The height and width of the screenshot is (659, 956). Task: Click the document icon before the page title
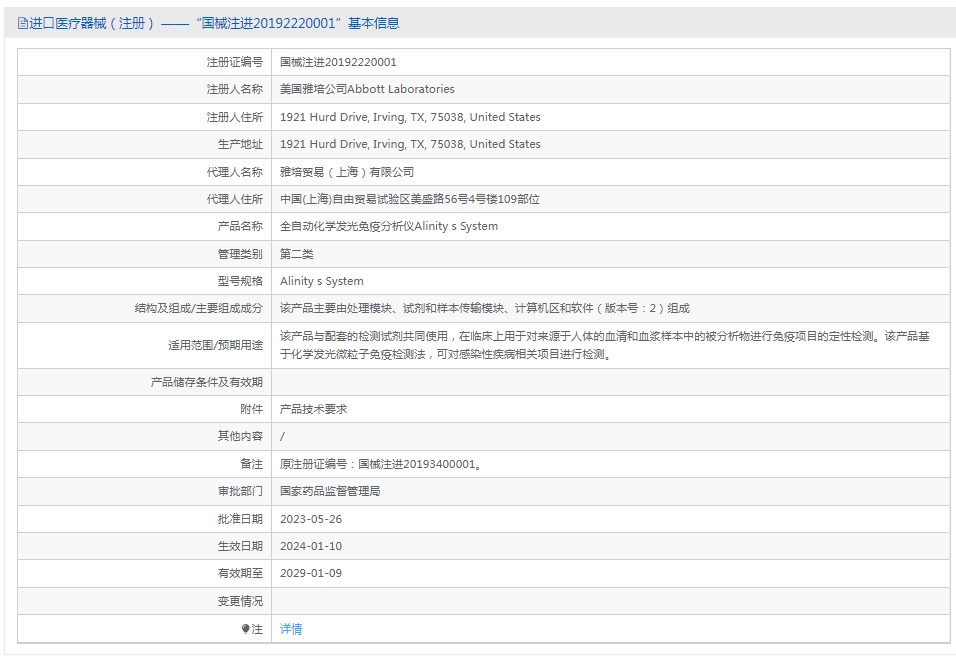(23, 24)
